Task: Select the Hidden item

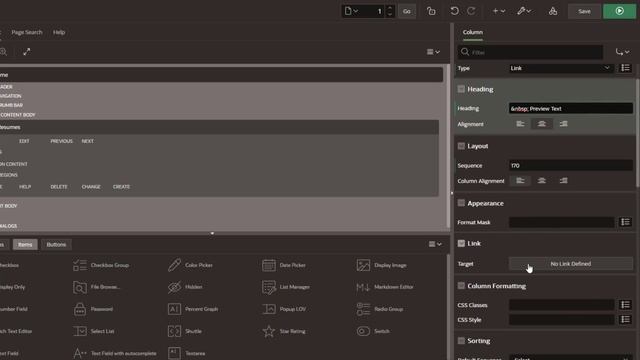Action: (185, 287)
